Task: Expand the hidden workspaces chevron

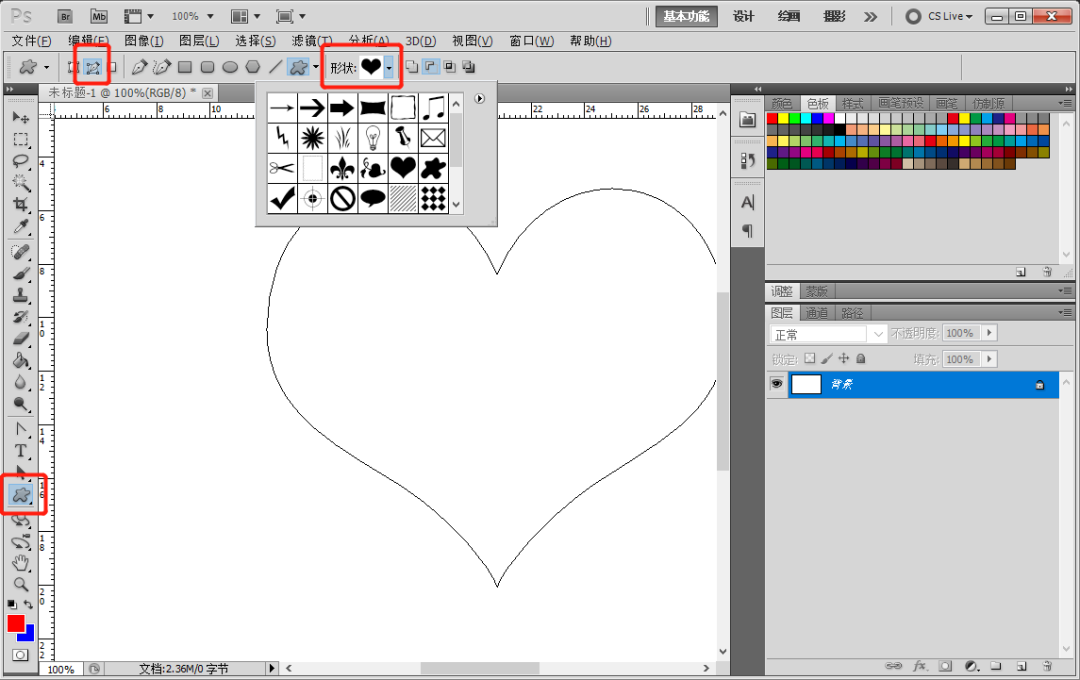Action: [x=871, y=17]
